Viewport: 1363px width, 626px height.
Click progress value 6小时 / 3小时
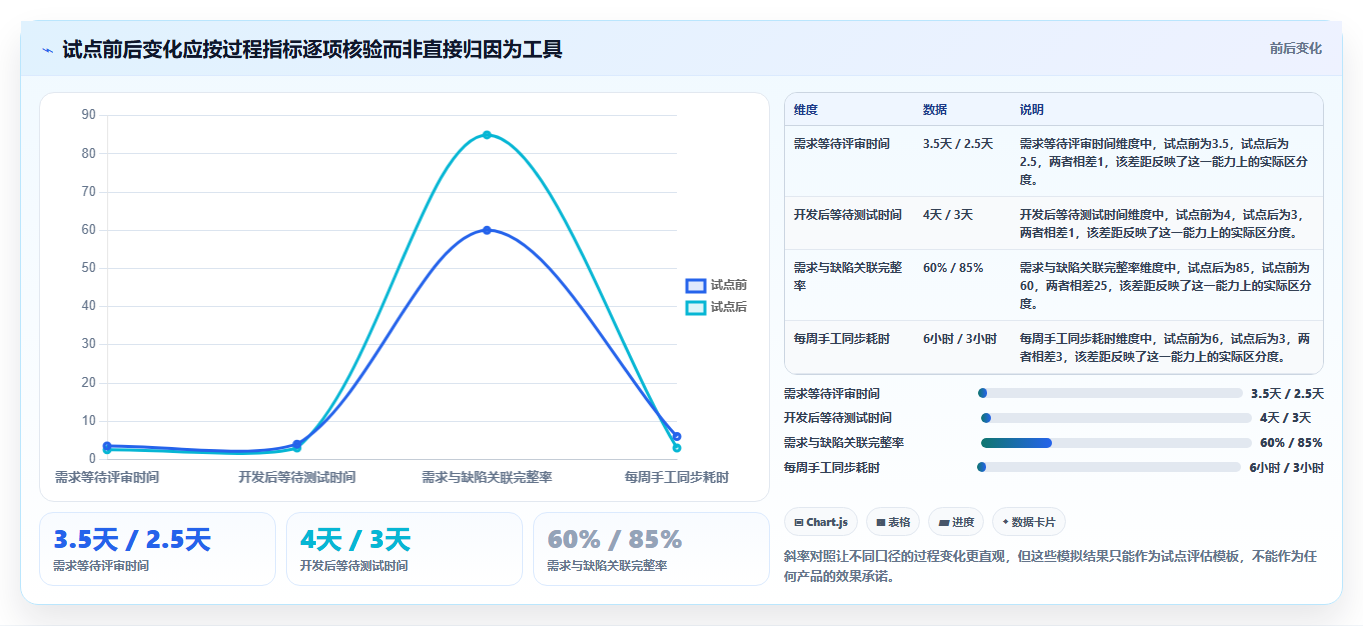pos(1287,468)
